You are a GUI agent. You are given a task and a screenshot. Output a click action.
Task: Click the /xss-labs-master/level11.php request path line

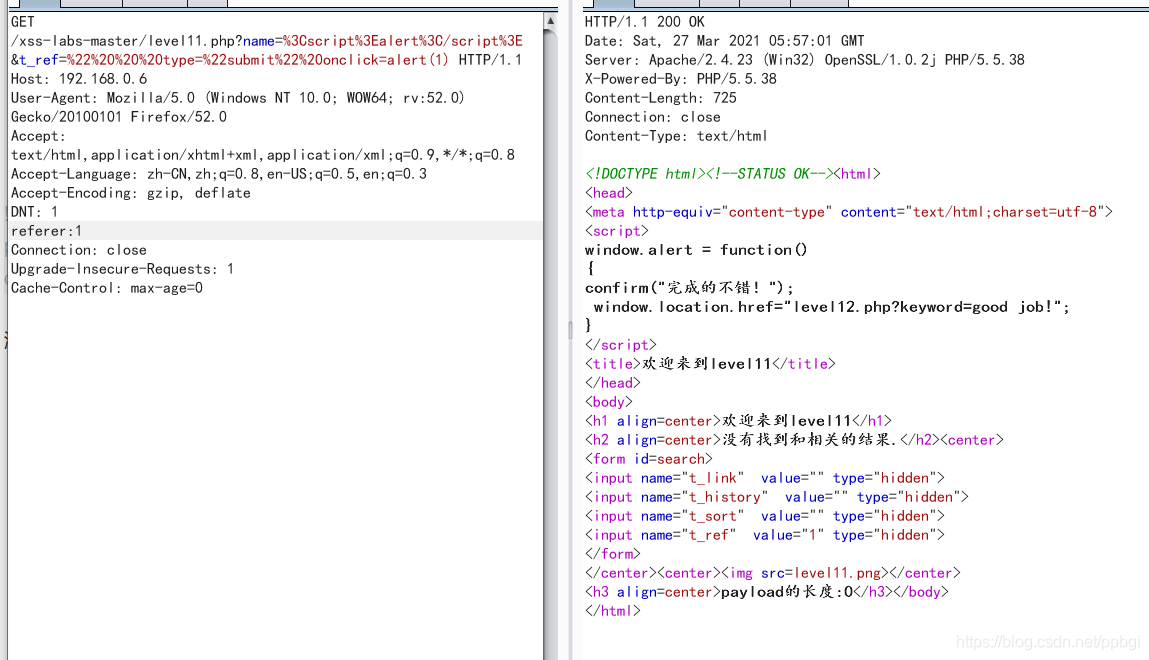pyautogui.click(x=267, y=41)
